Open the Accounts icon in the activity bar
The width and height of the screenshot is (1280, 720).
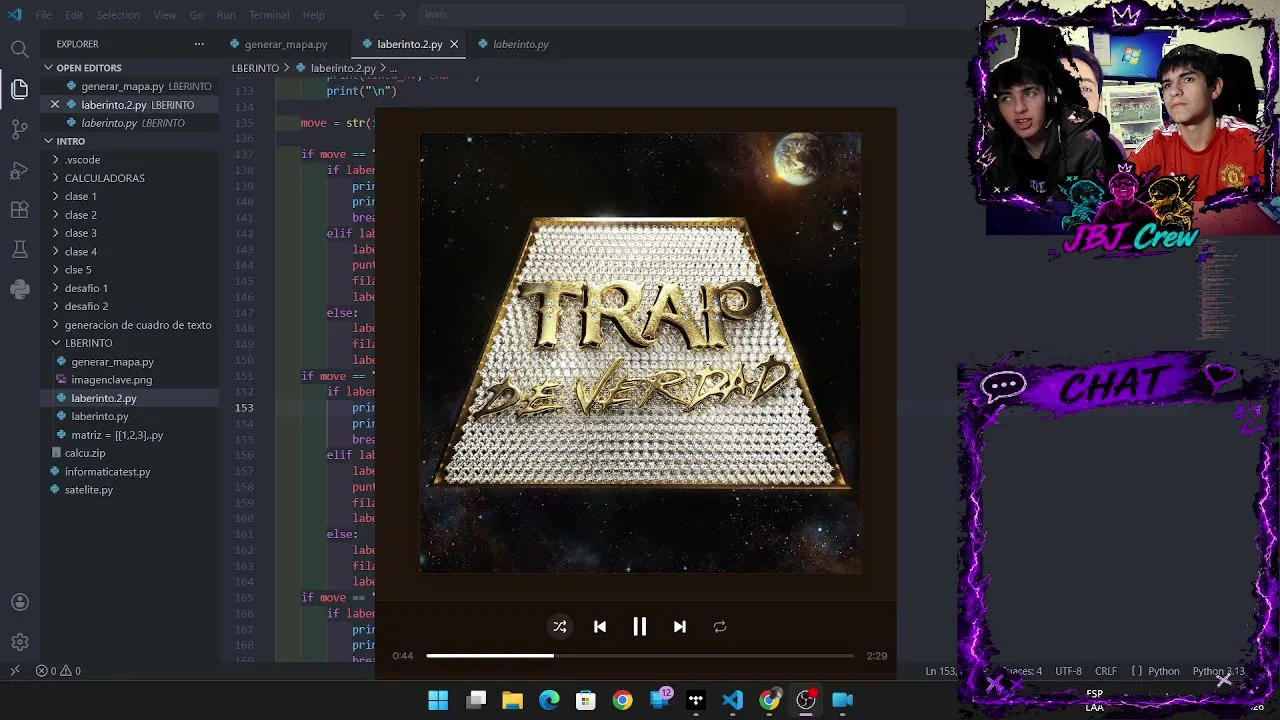coord(19,602)
